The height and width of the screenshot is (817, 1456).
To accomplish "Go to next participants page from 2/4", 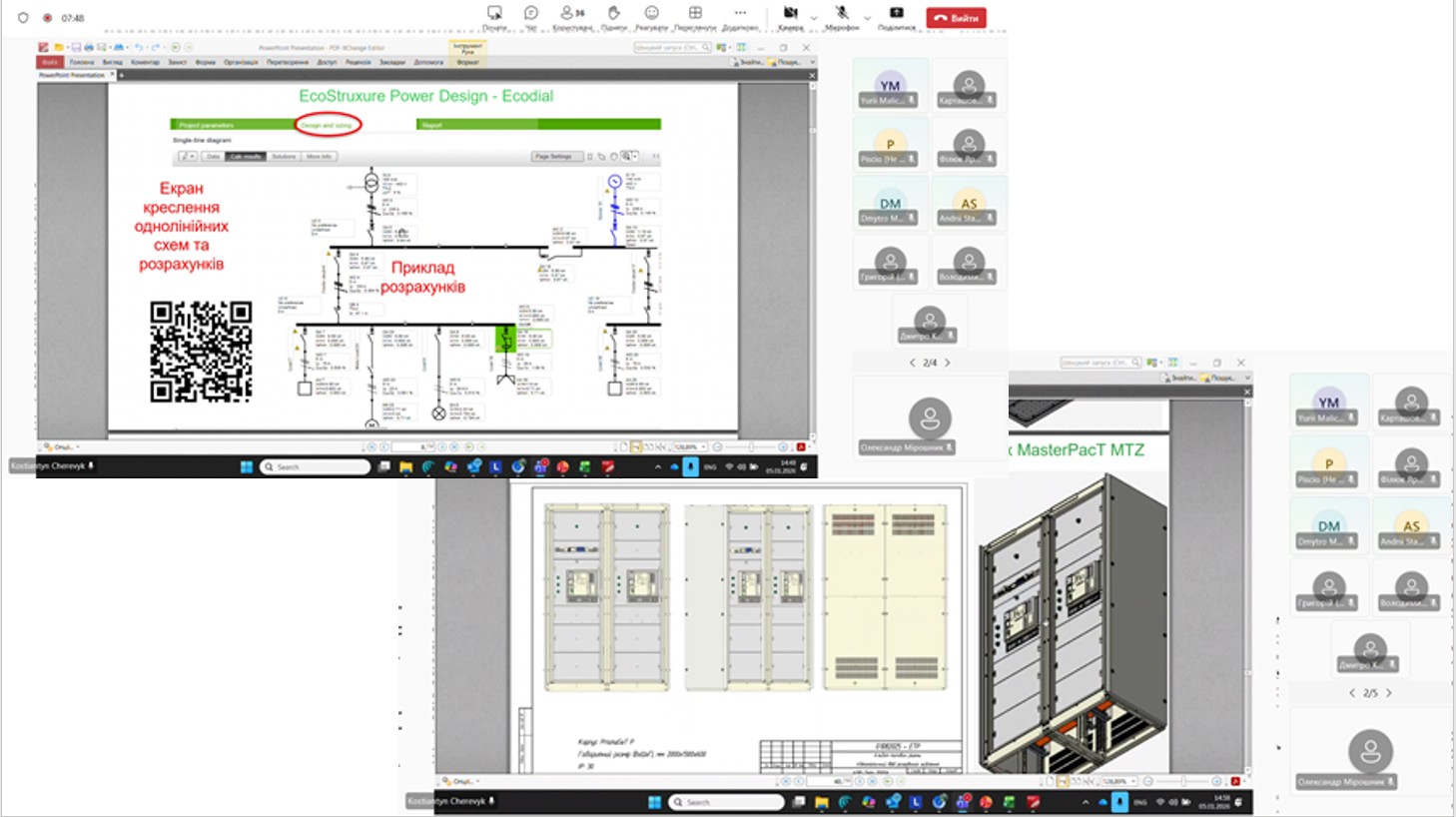I will point(948,363).
